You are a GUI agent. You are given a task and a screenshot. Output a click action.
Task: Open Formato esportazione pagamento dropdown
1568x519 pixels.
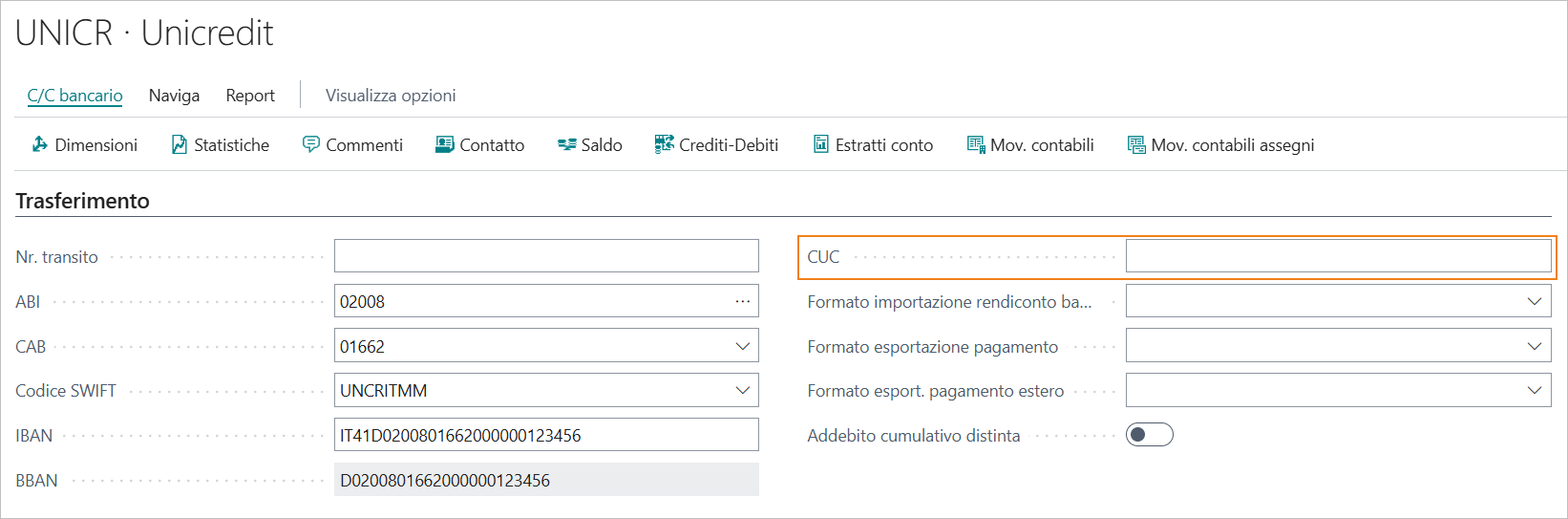click(x=1534, y=346)
